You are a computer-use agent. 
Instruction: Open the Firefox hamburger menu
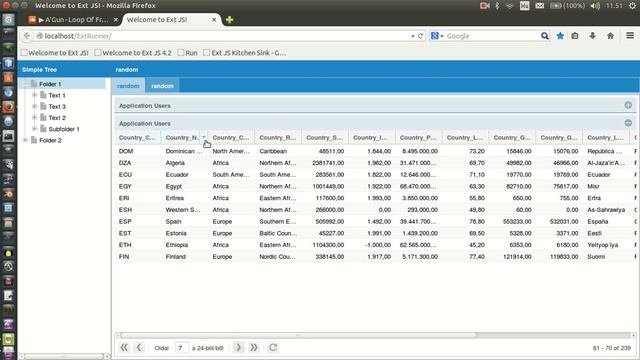pos(630,36)
